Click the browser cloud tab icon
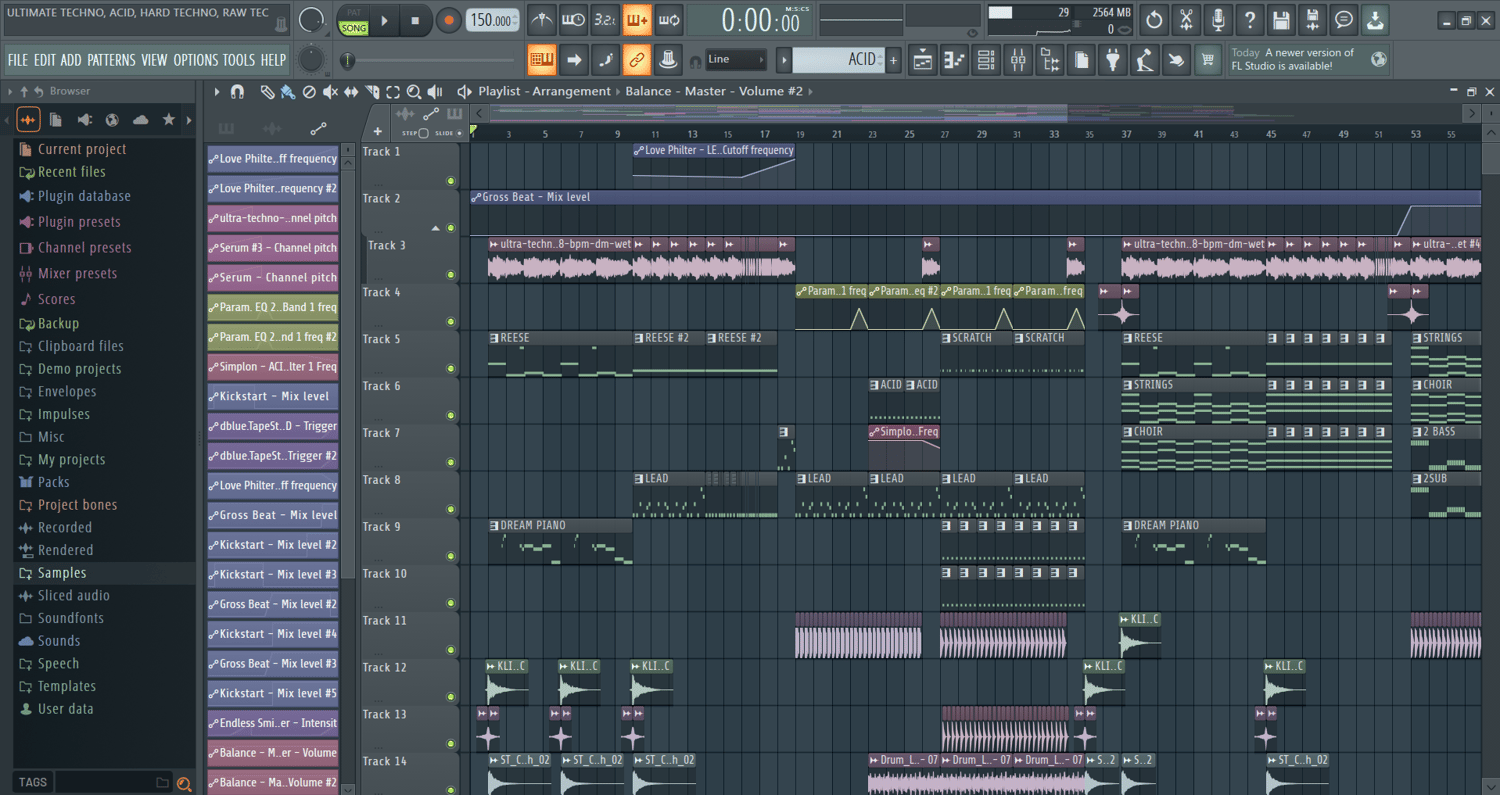The width and height of the screenshot is (1500, 795). coord(141,120)
